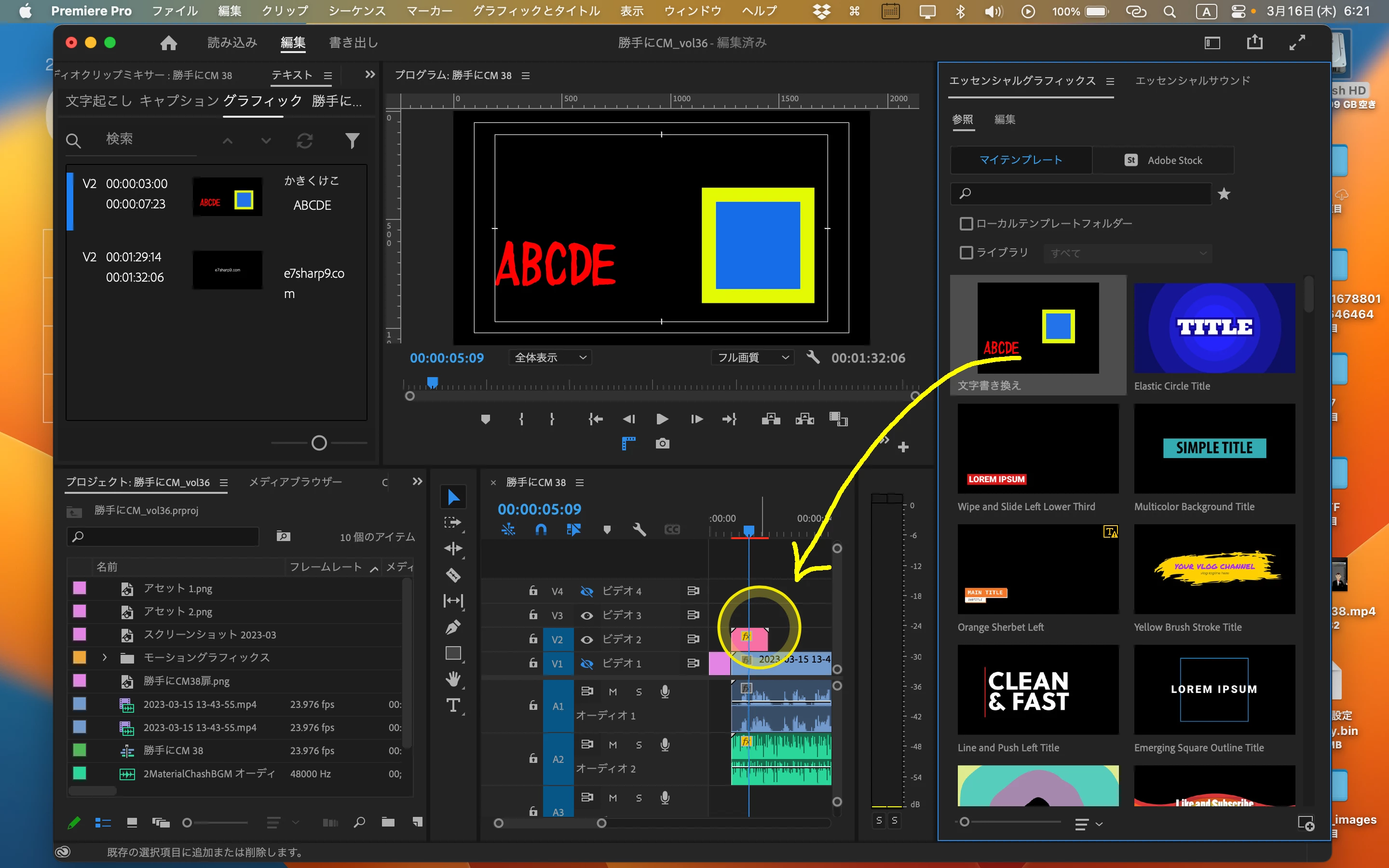Open the フル画質 resolution dropdown
The width and height of the screenshot is (1389, 868).
tap(752, 358)
